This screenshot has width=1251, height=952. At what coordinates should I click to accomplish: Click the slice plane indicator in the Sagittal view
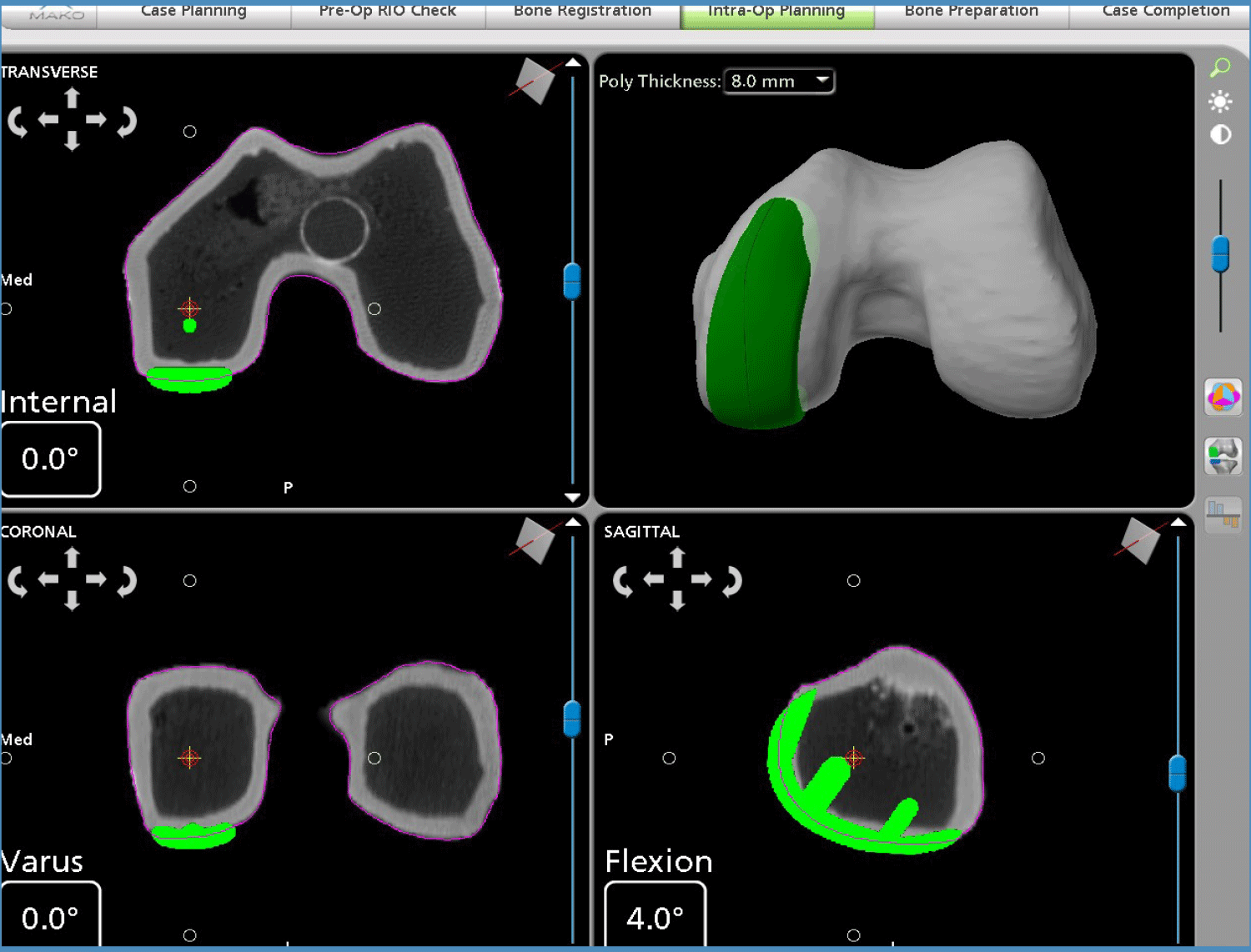[1140, 542]
